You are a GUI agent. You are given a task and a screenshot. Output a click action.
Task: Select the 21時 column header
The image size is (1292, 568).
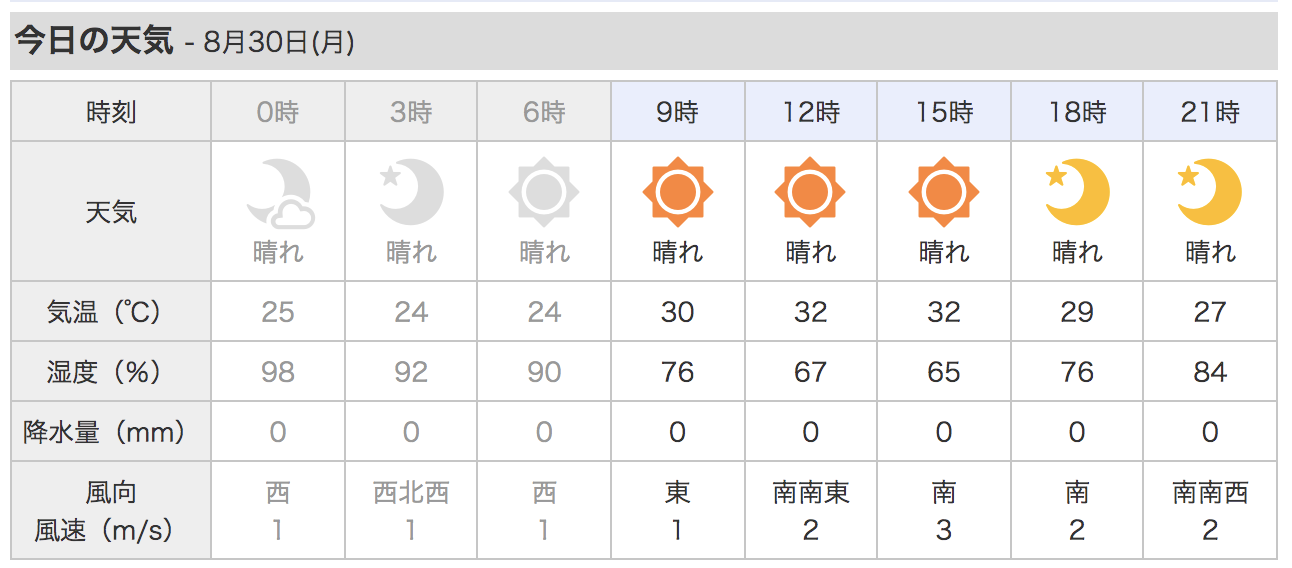pos(1210,112)
